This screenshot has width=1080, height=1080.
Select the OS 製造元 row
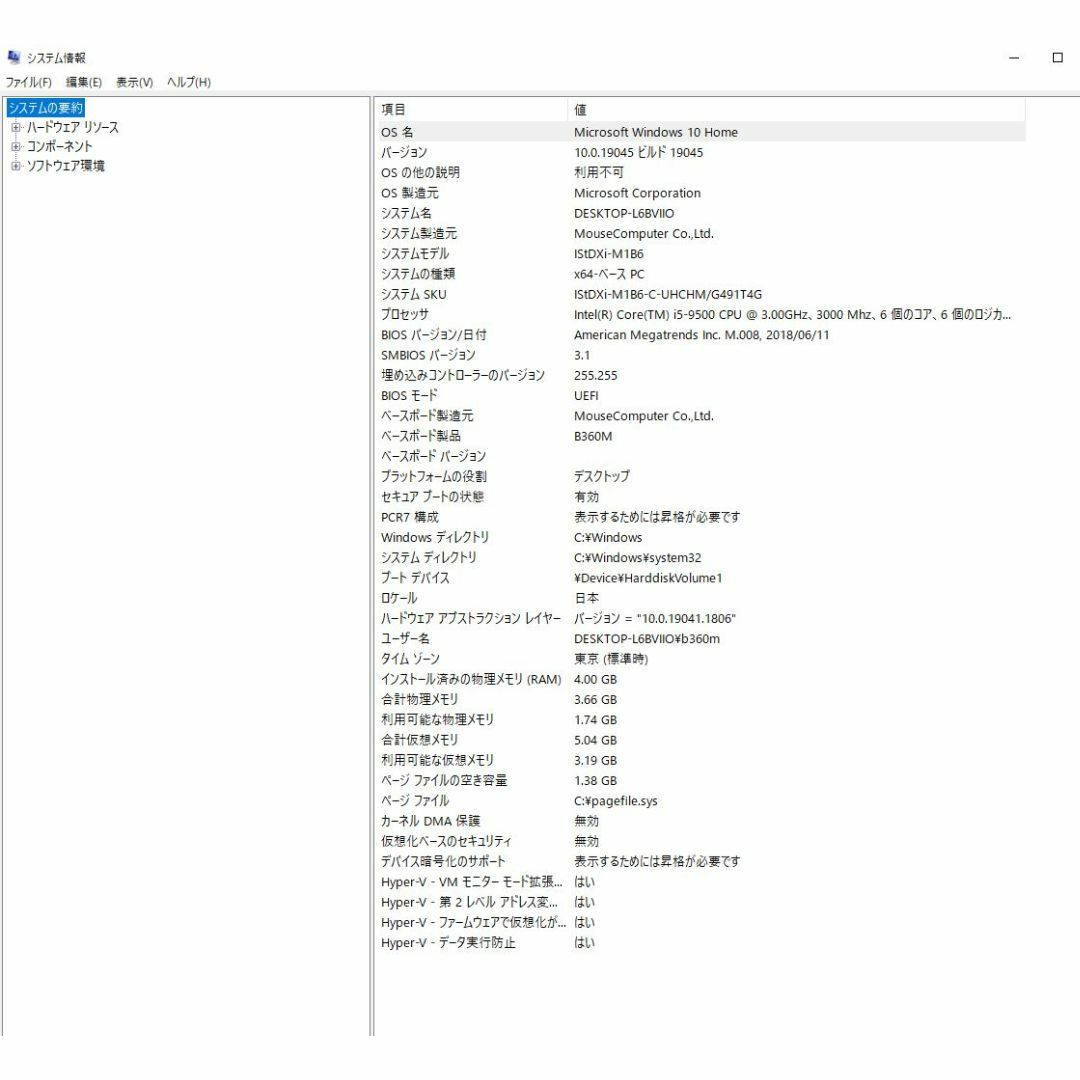click(x=701, y=193)
